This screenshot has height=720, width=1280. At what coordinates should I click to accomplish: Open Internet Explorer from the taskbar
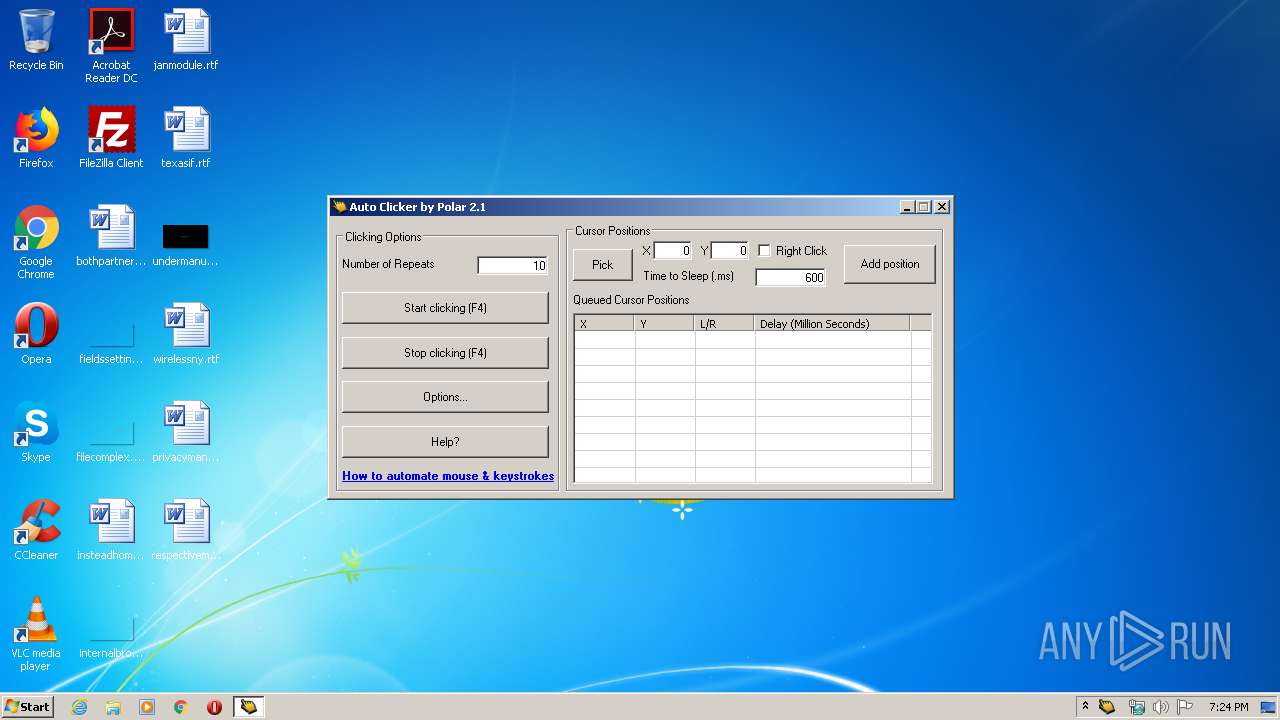(x=79, y=707)
